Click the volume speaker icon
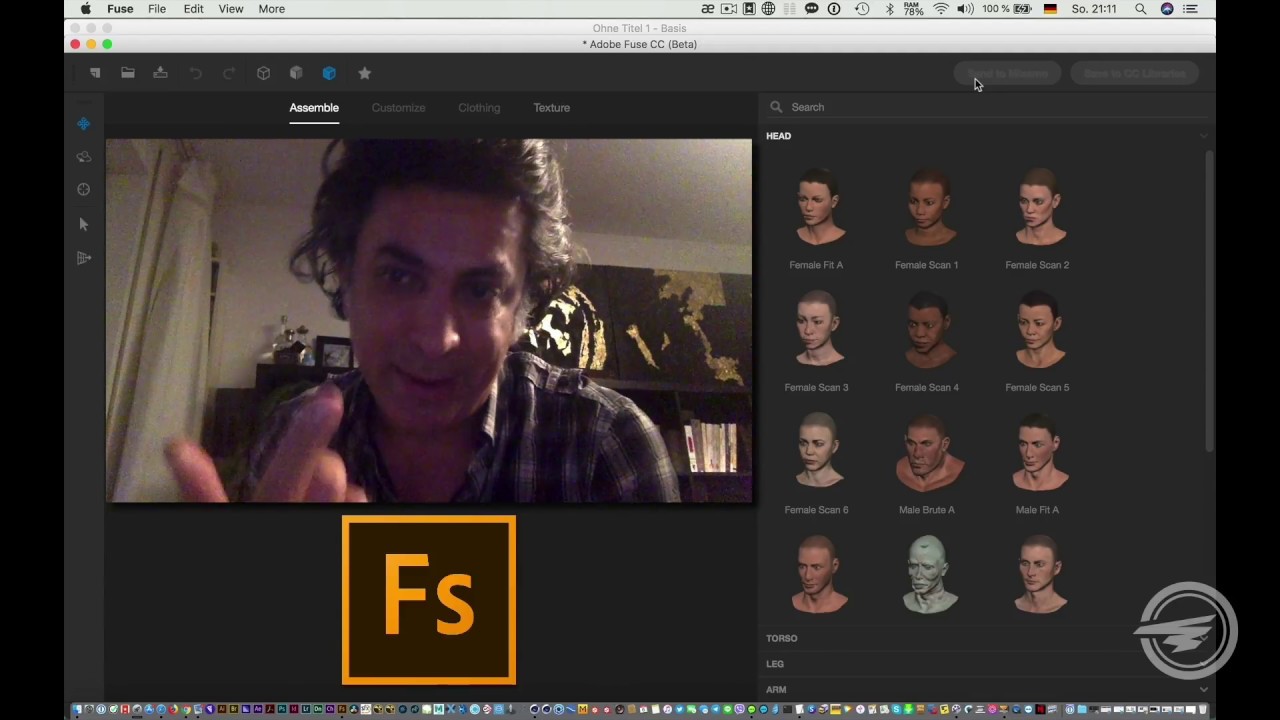1280x720 pixels. (965, 9)
